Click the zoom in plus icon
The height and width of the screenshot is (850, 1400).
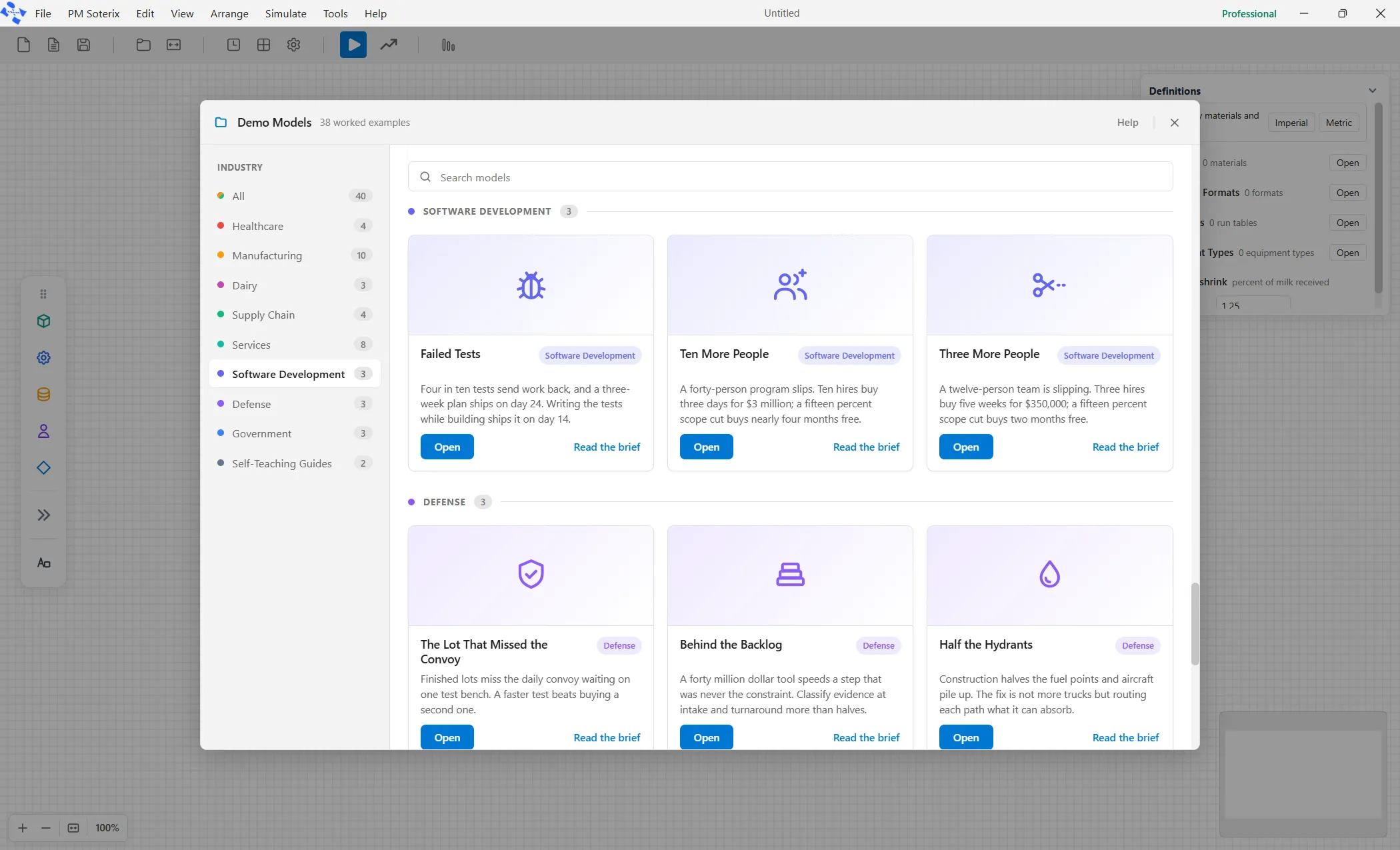click(23, 828)
